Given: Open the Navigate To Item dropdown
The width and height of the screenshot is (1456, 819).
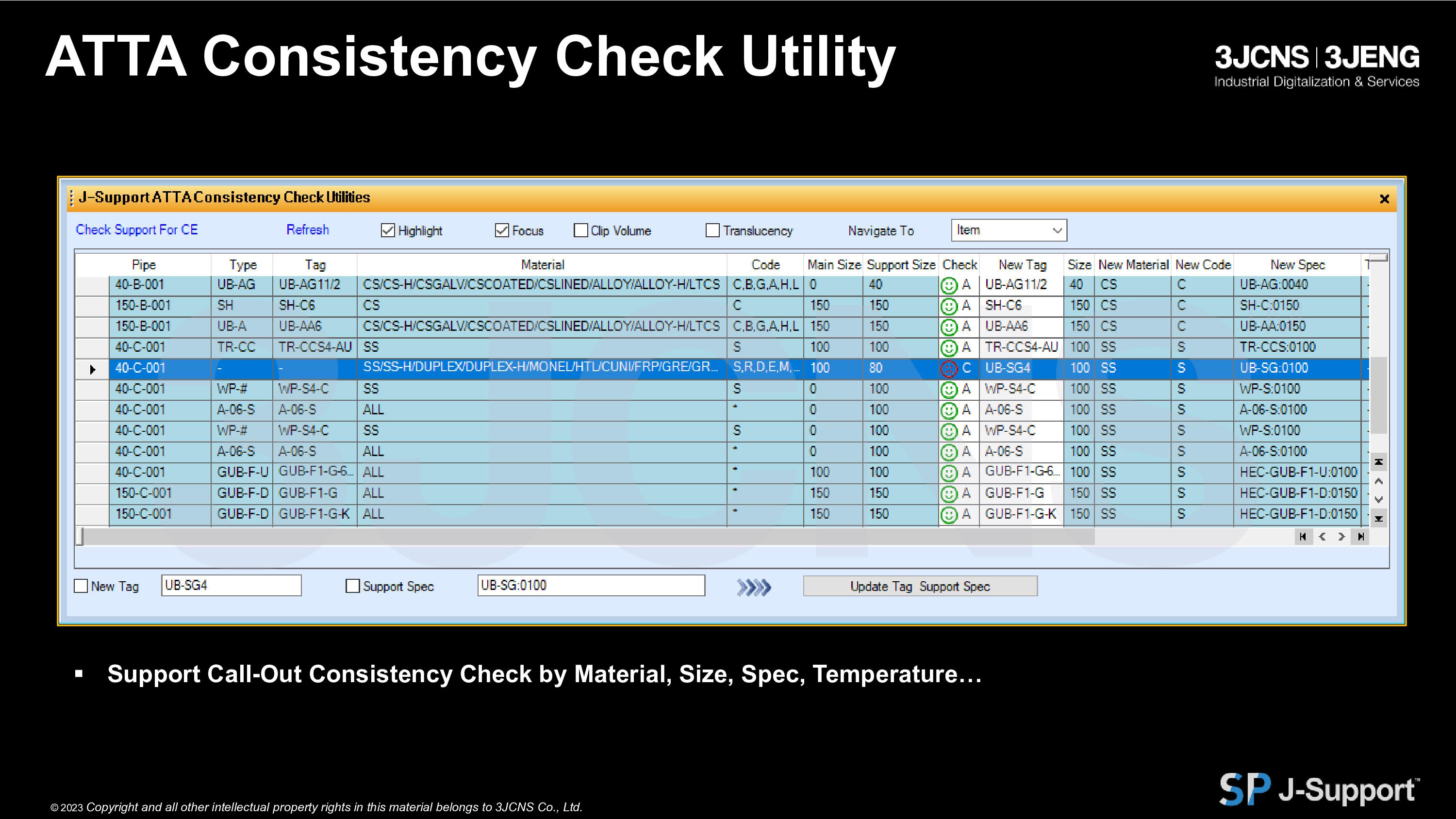Looking at the screenshot, I should [1009, 230].
